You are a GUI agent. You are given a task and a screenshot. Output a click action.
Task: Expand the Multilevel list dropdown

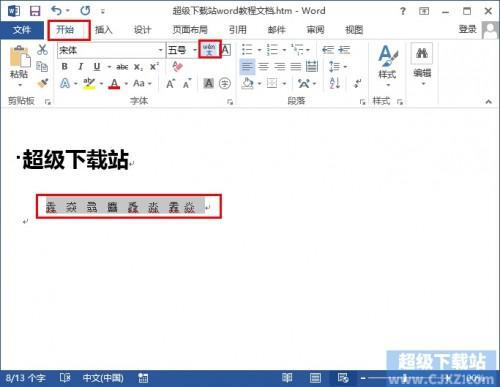coord(308,50)
